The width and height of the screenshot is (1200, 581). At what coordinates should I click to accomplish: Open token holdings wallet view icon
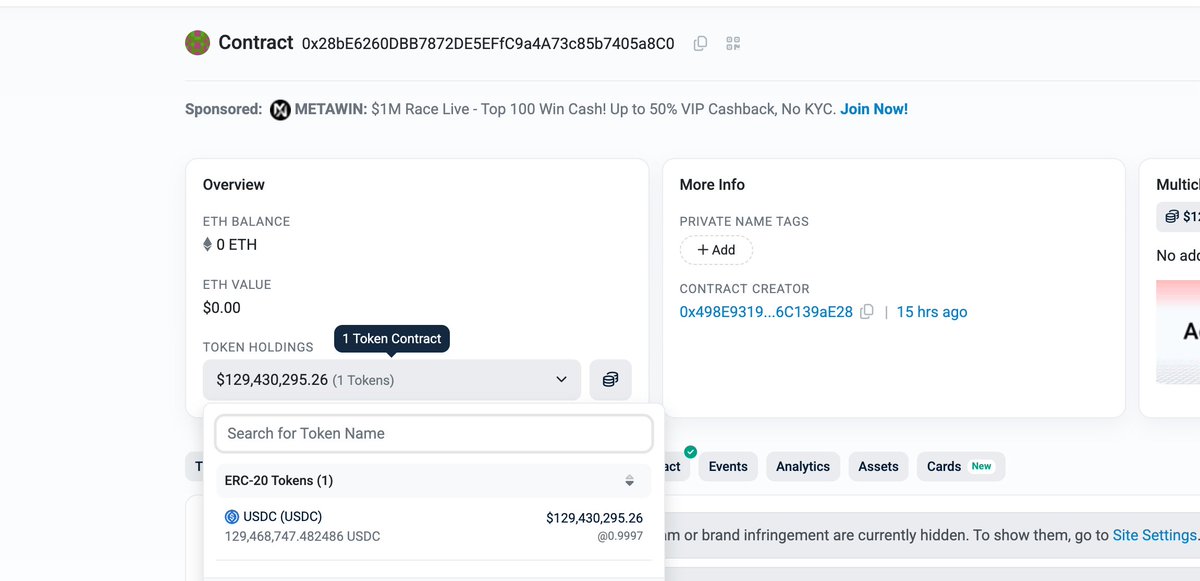(x=610, y=380)
